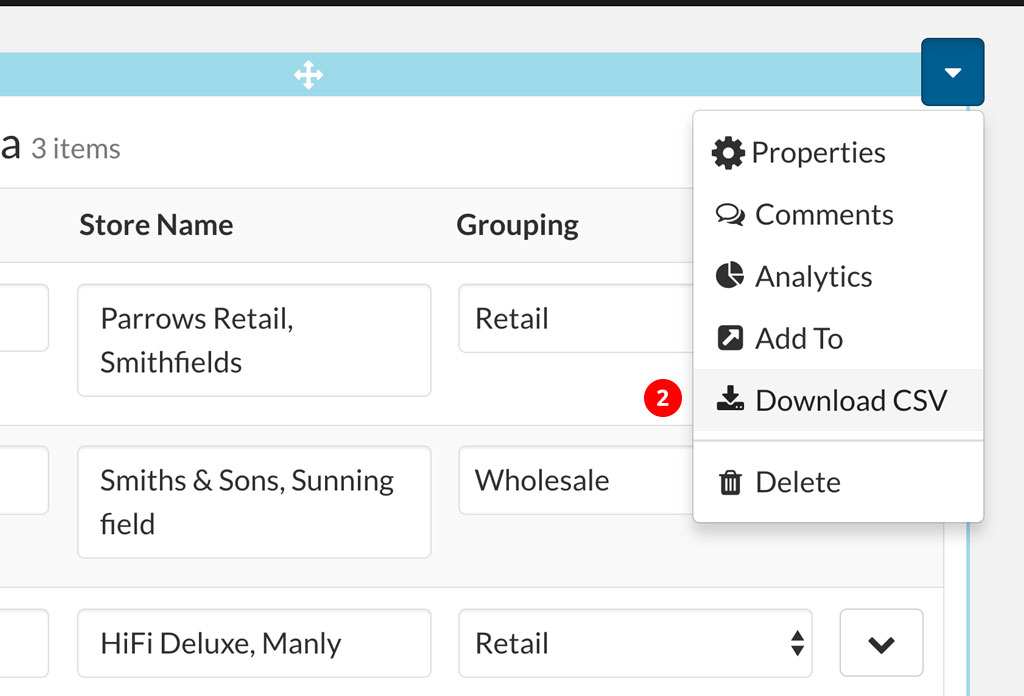Select Add To from the menu
Screen dimensions: 1024x696
(799, 339)
